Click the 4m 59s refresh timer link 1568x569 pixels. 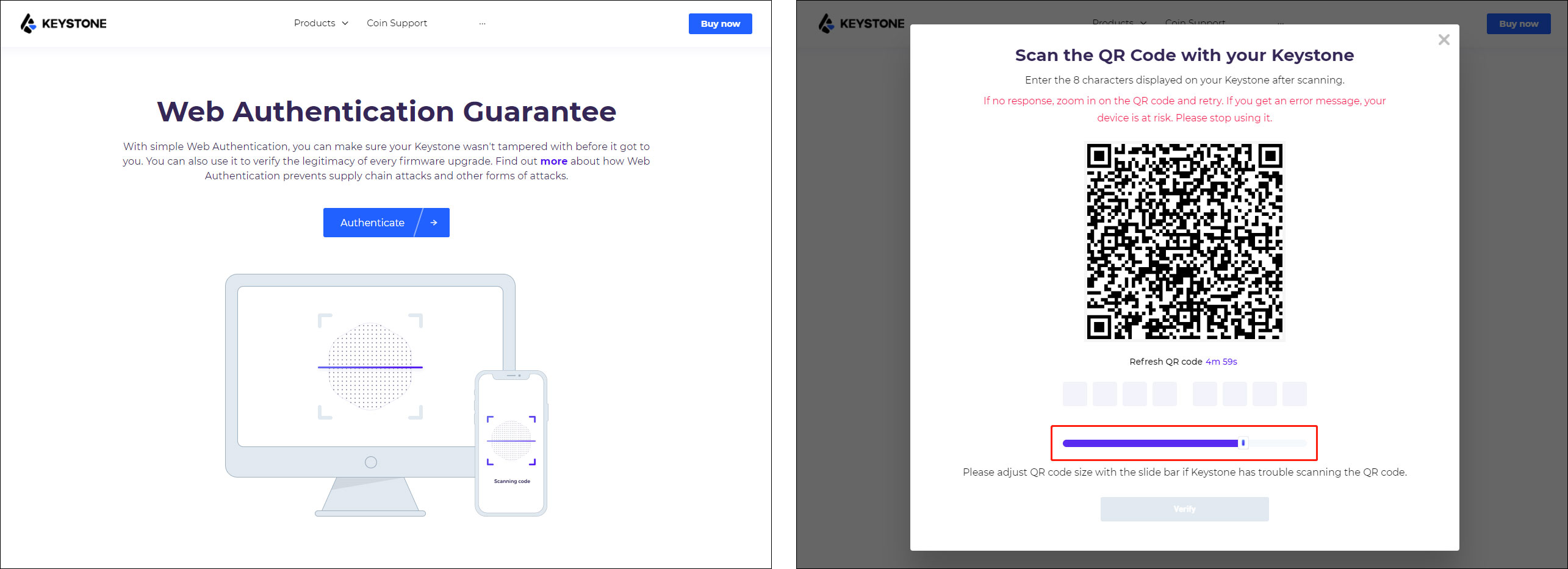pos(1221,361)
